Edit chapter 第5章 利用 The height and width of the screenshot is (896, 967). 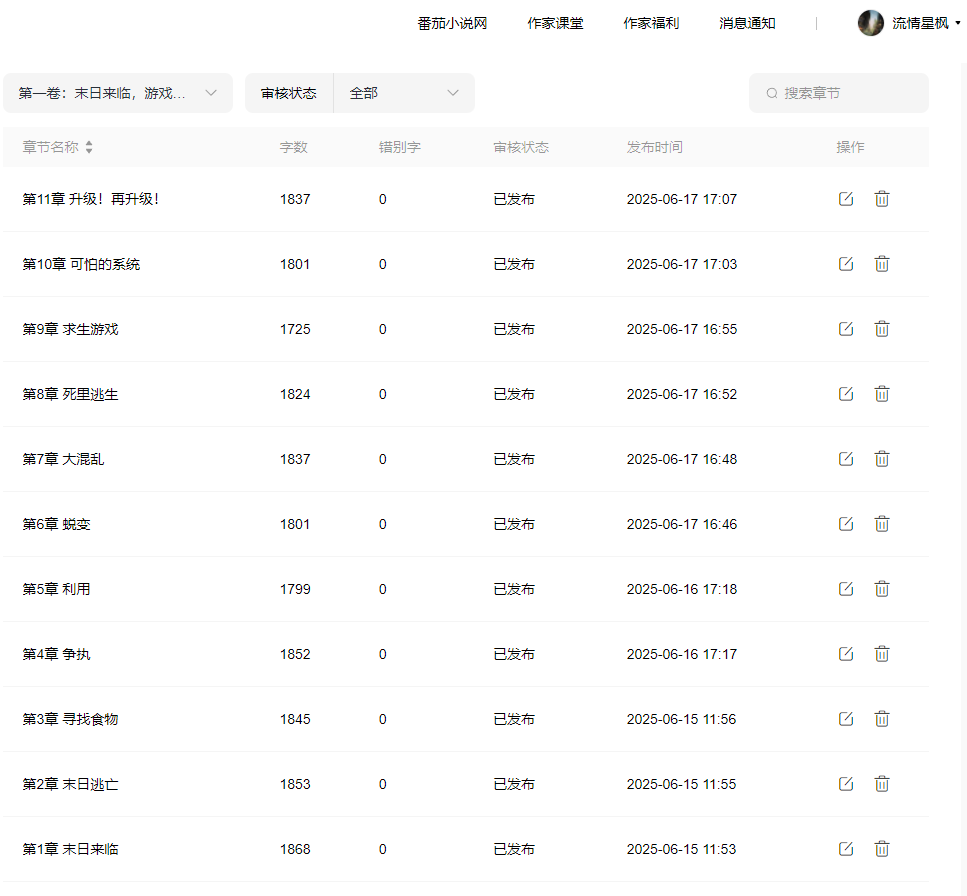[x=846, y=589]
